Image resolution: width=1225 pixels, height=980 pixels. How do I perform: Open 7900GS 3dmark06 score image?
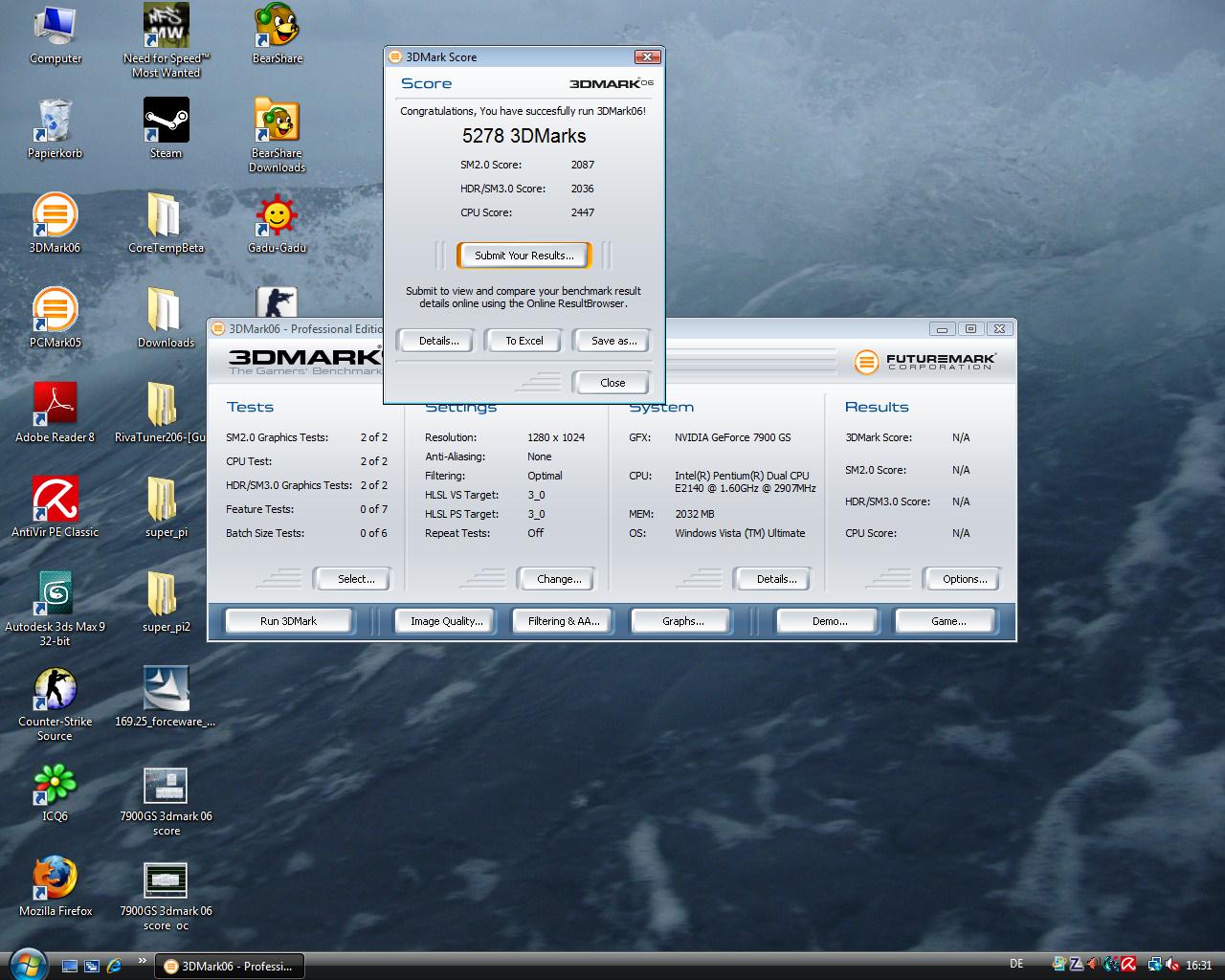click(x=166, y=803)
